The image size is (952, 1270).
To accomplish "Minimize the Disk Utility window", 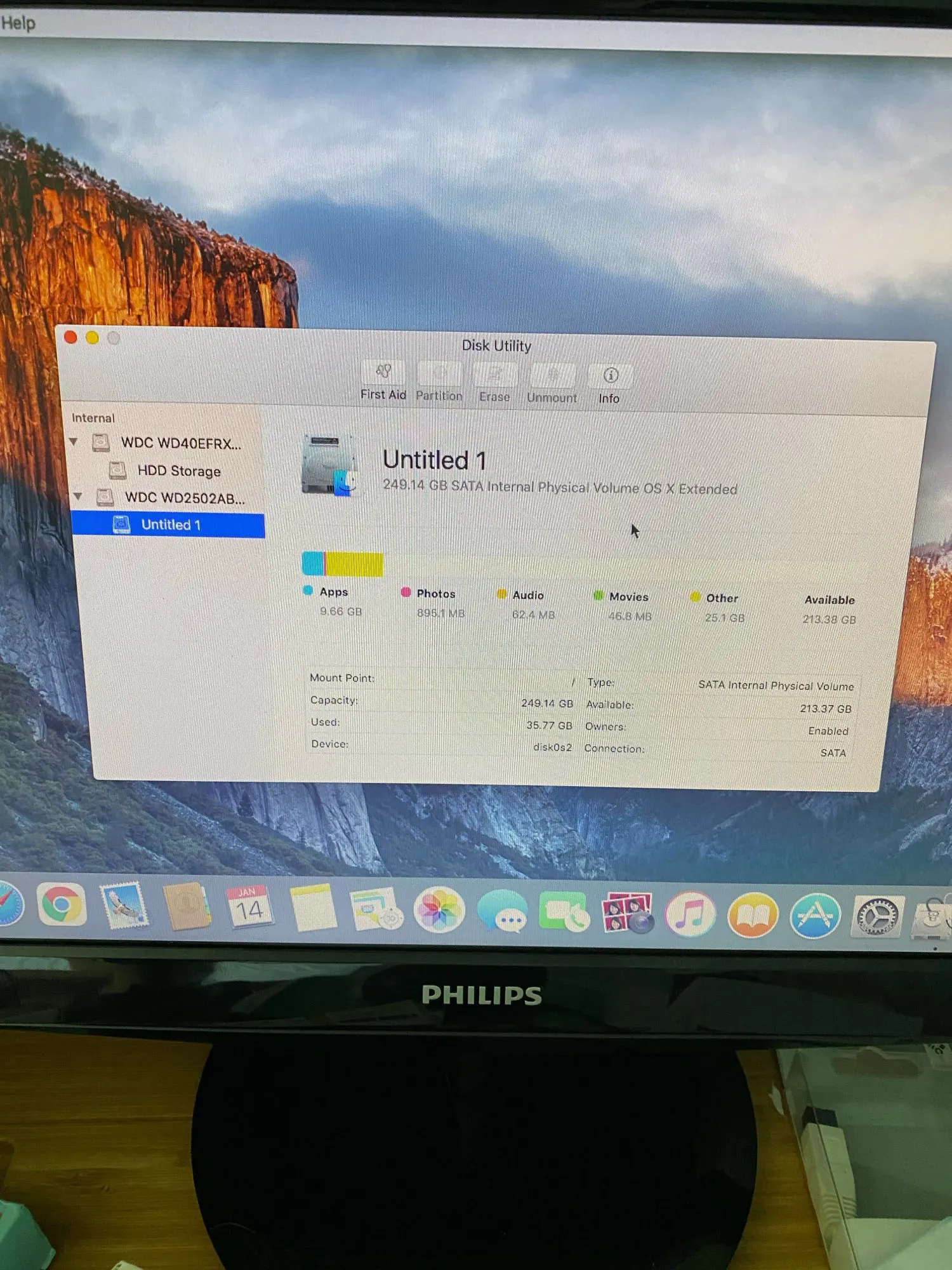I will coord(92,338).
